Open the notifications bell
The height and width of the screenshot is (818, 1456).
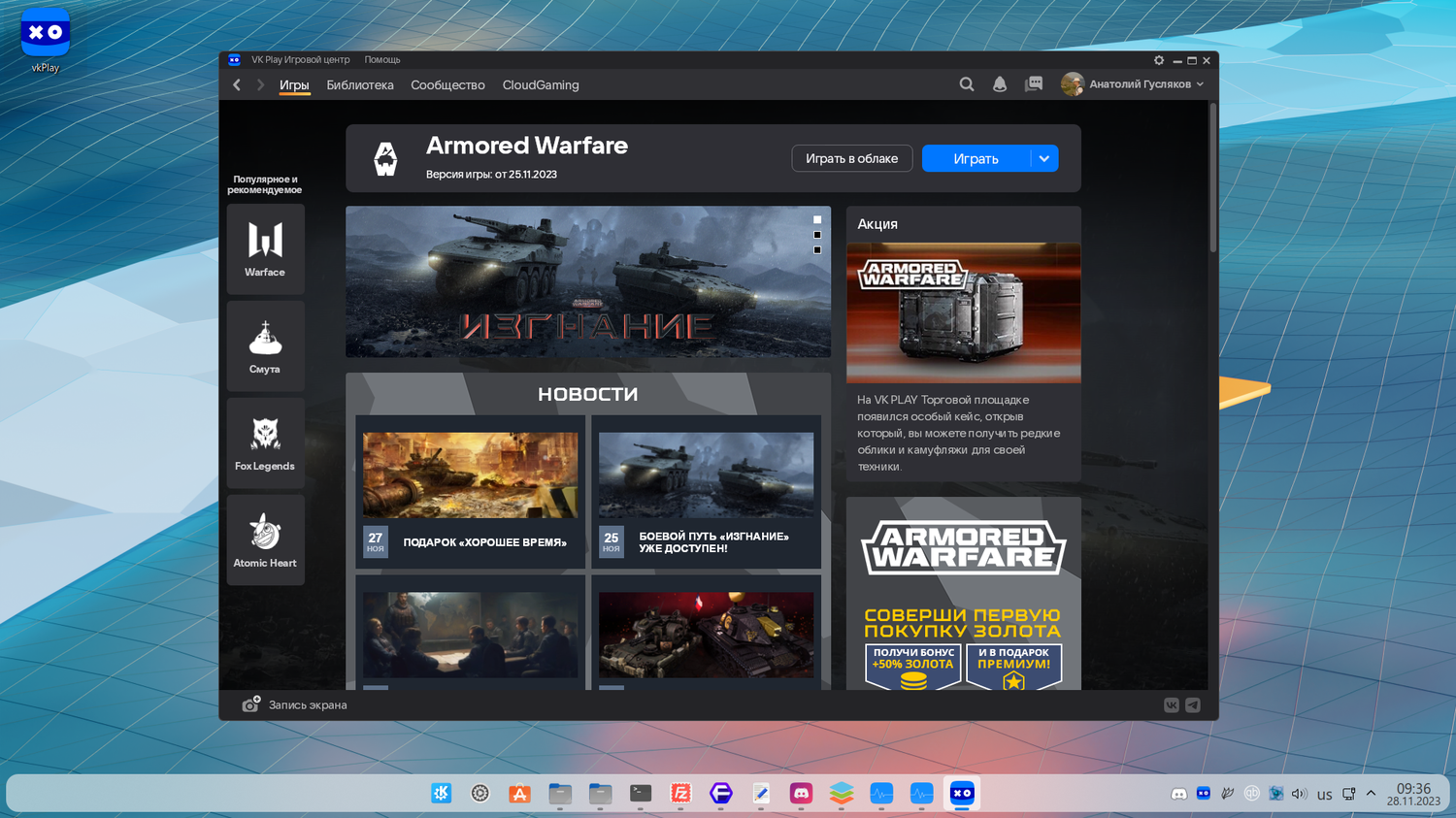point(1000,84)
